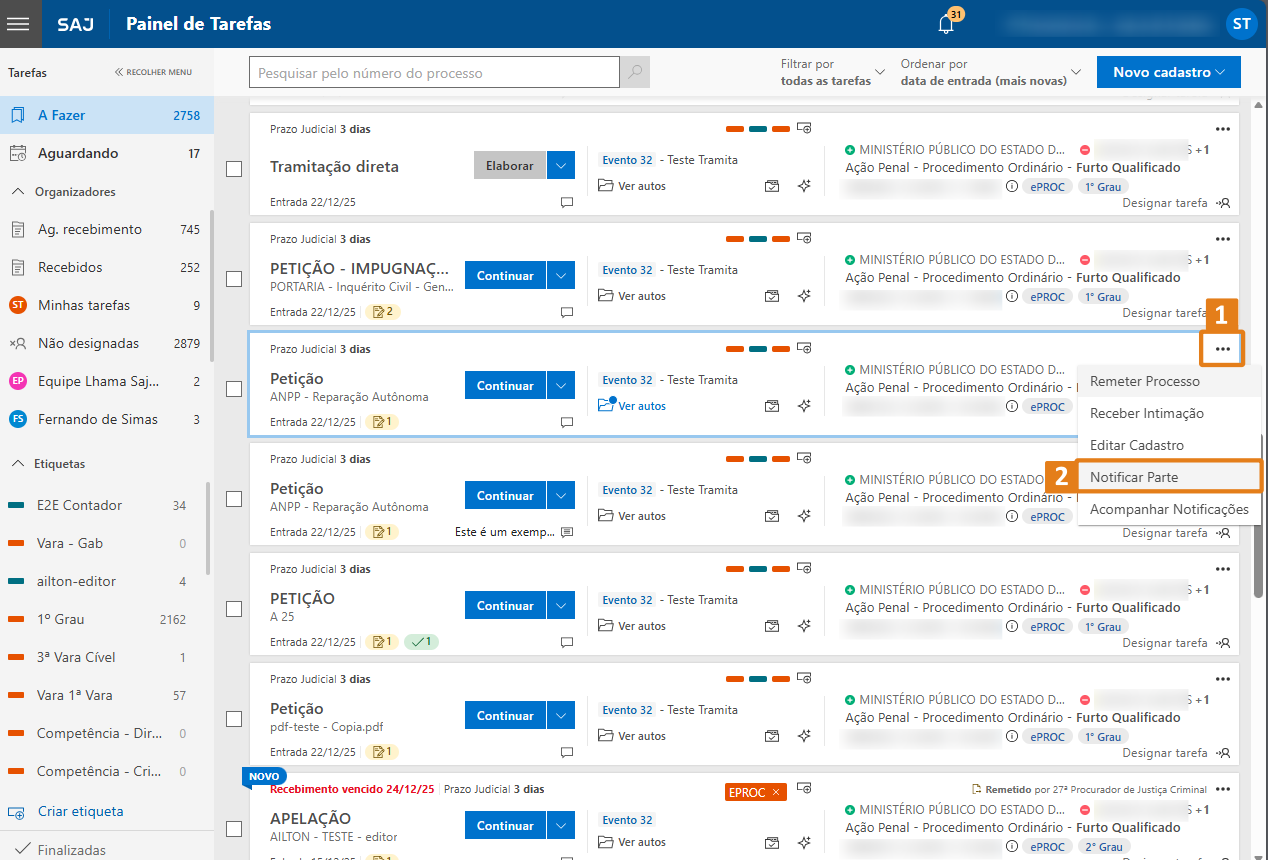The image size is (1268, 860).
Task: Open the three-dots menu on Tramitação direta card
Action: click(1222, 129)
